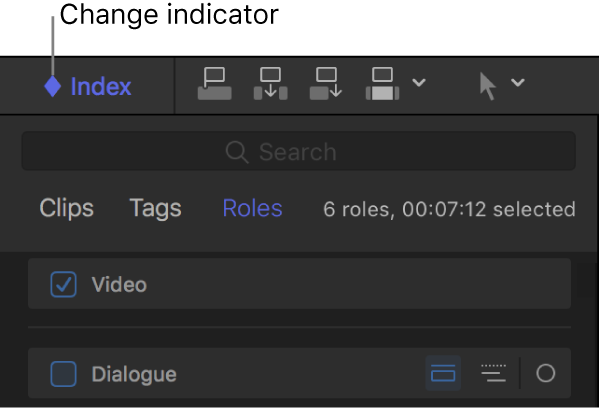Click the Connect clip to primary storyline icon
The height and width of the screenshot is (410, 599).
215,84
